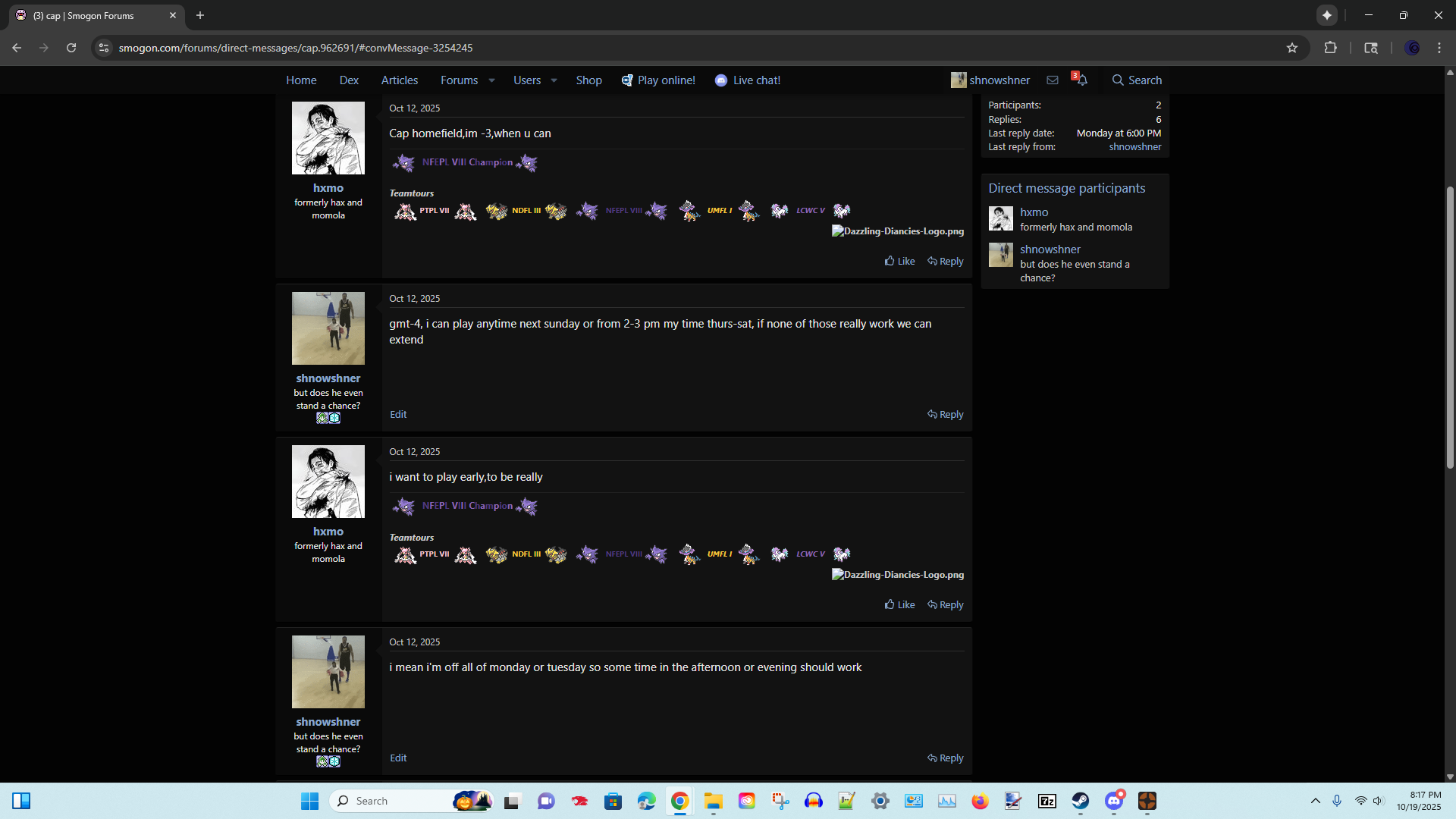Viewport: 1456px width, 819px height.
Task: Open Chrome extensions puzzle icon
Action: [x=1330, y=48]
